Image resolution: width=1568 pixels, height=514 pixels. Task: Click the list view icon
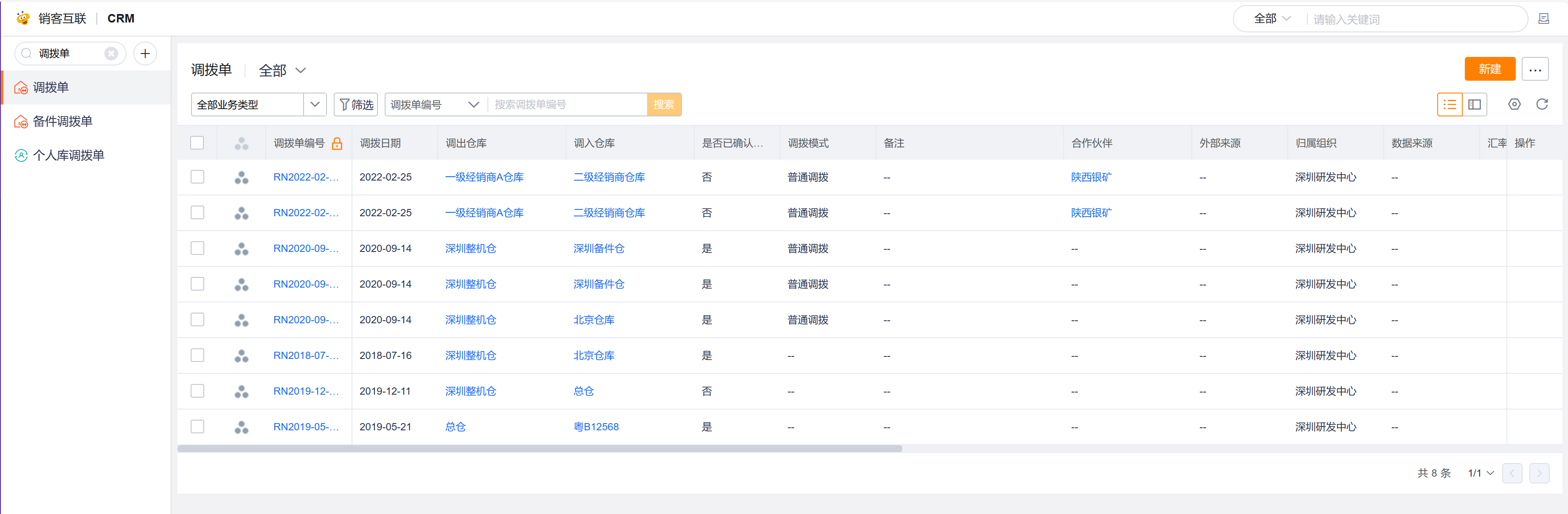(1449, 105)
